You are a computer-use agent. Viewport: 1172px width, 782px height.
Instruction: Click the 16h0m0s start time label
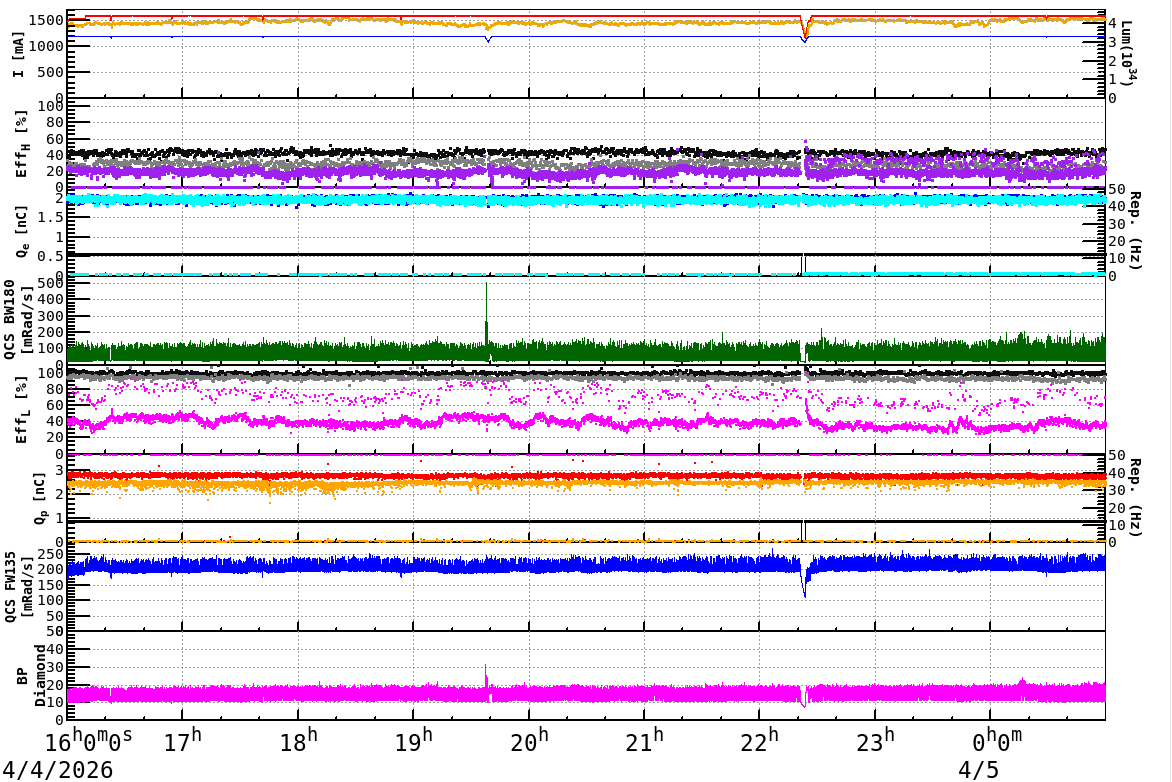(x=89, y=742)
